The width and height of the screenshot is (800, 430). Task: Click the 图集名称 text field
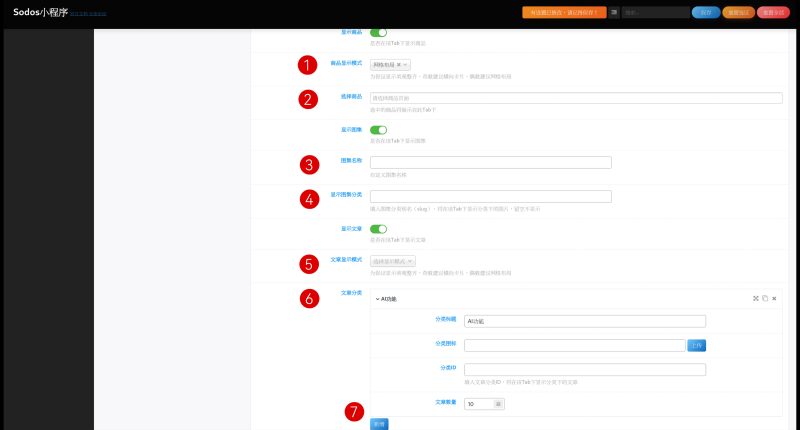point(490,162)
